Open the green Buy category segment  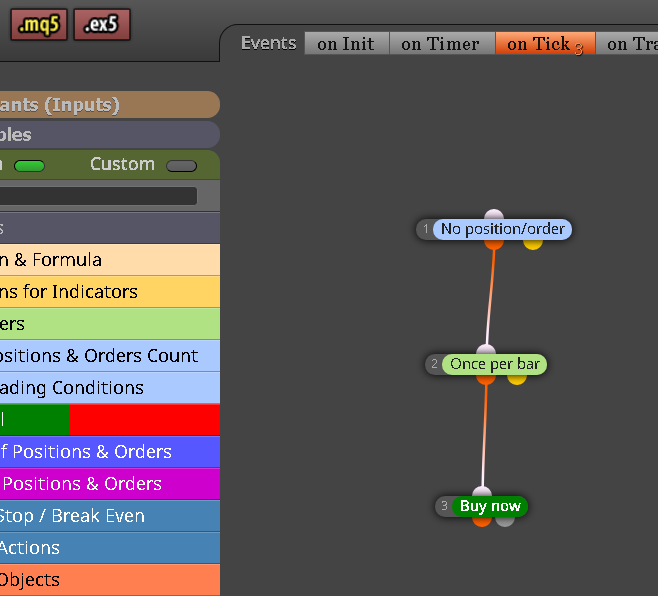coord(35,420)
